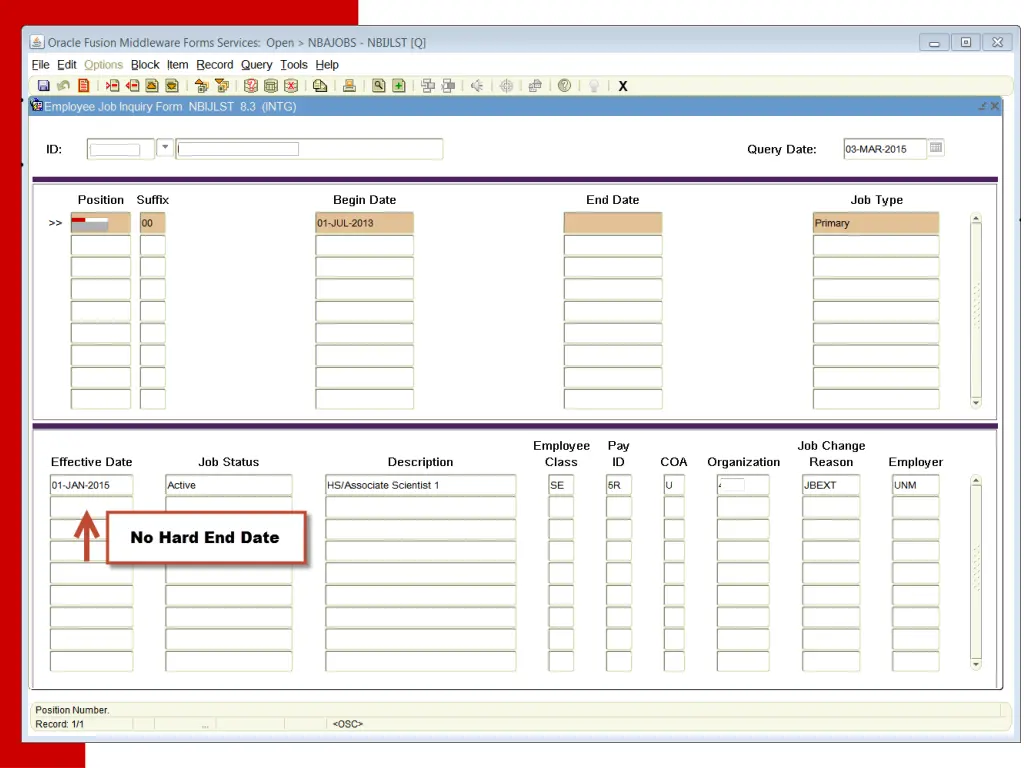This screenshot has width=1024, height=768.
Task: Click the Workflow Submit toolbar icon
Action: (428, 86)
